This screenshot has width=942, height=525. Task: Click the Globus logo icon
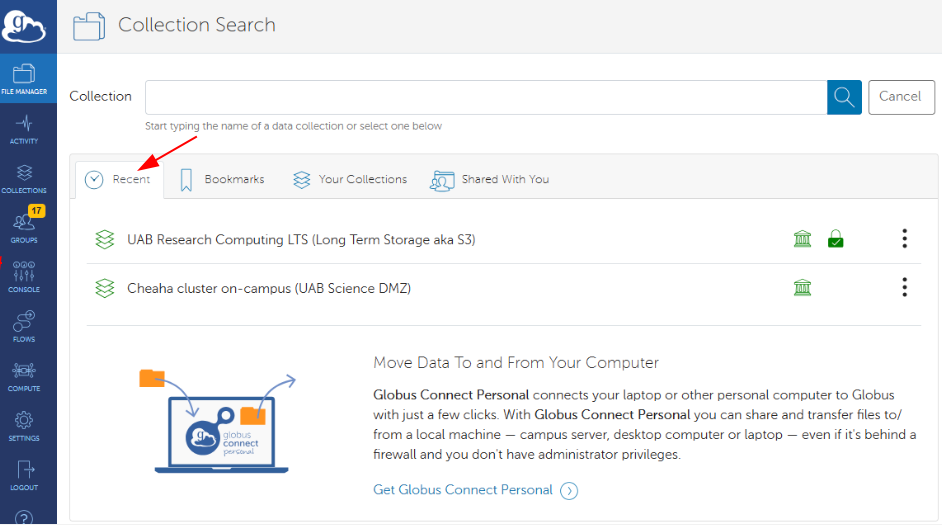coord(24,25)
